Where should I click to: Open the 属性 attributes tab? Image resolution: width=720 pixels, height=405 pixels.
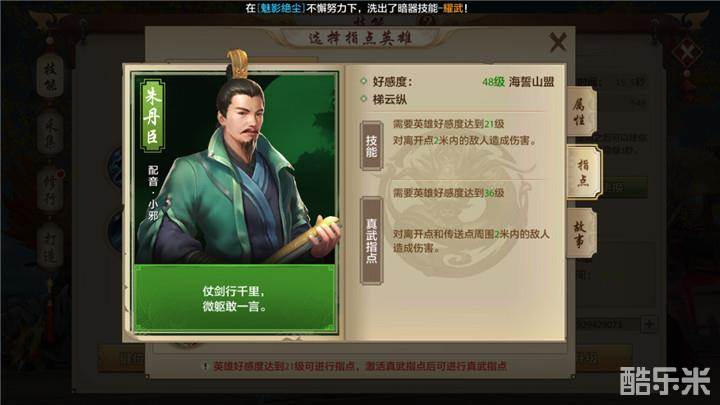[x=581, y=112]
